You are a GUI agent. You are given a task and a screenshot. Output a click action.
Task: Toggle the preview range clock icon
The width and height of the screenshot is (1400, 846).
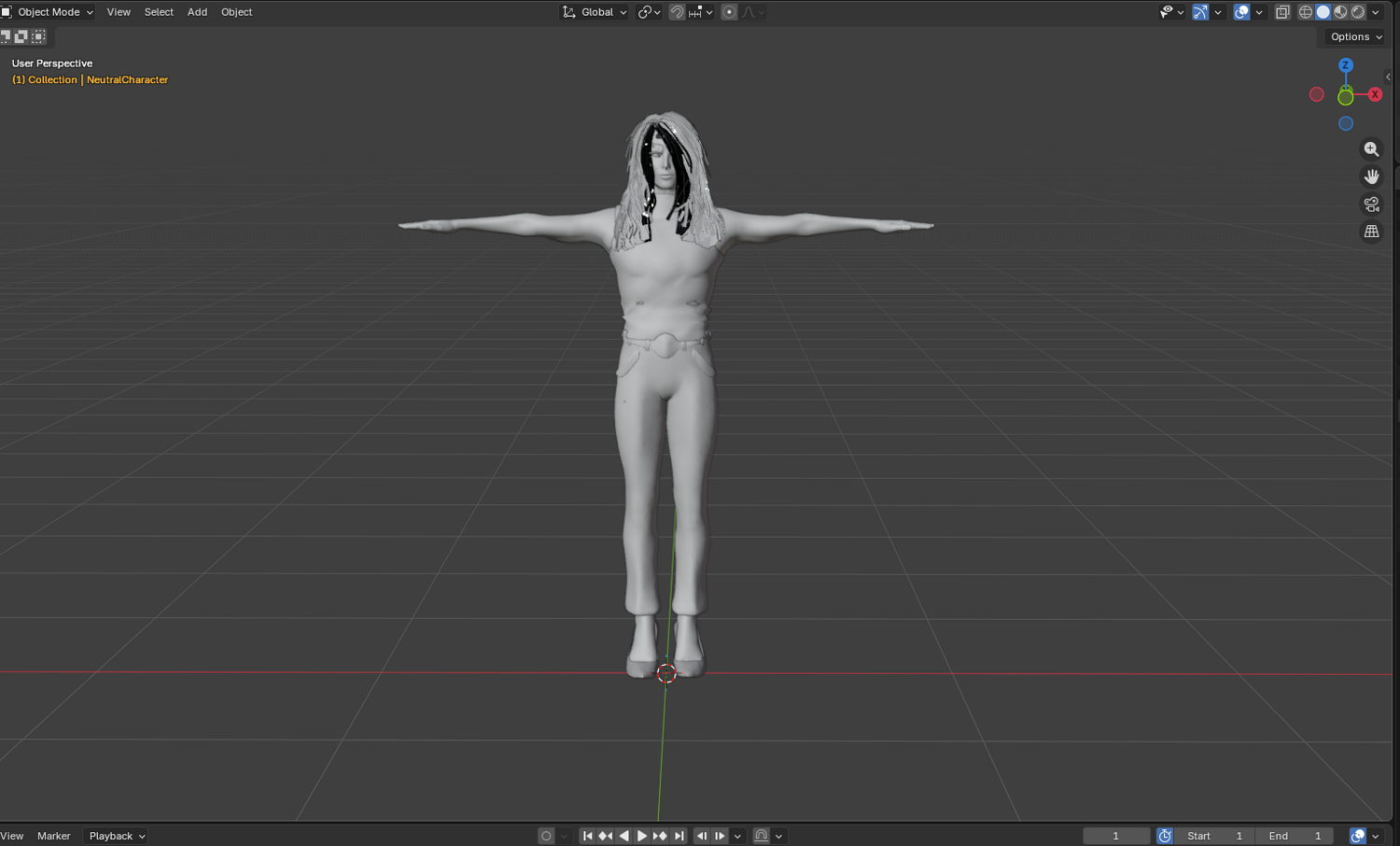1165,836
